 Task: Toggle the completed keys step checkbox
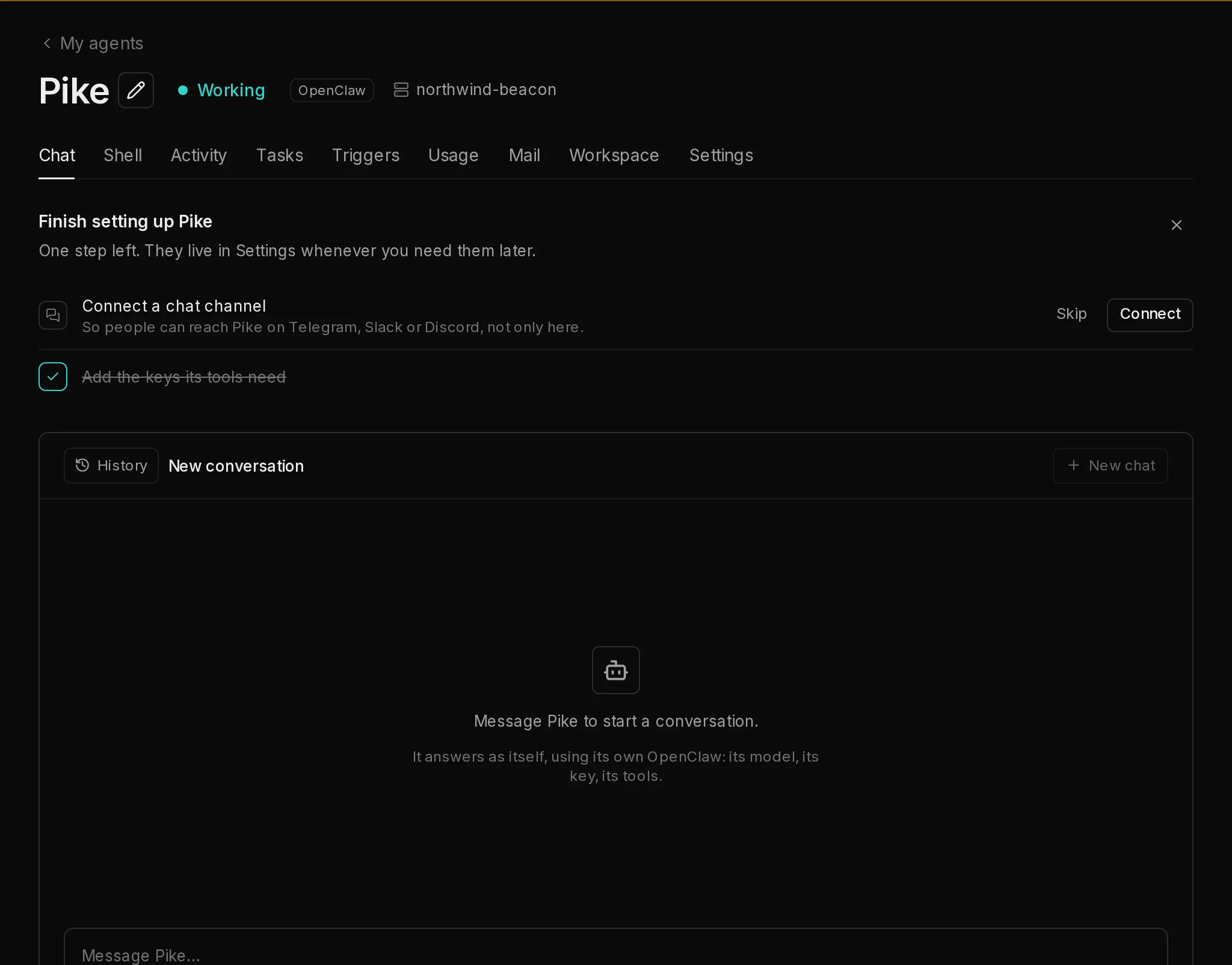pos(53,377)
